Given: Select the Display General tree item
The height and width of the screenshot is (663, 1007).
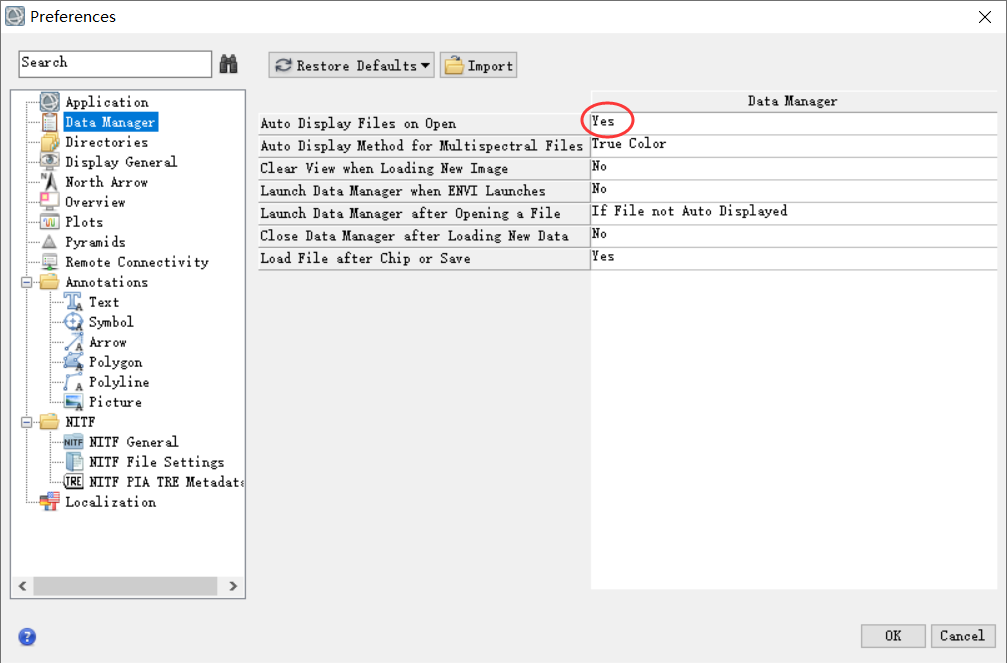Looking at the screenshot, I should (x=121, y=162).
